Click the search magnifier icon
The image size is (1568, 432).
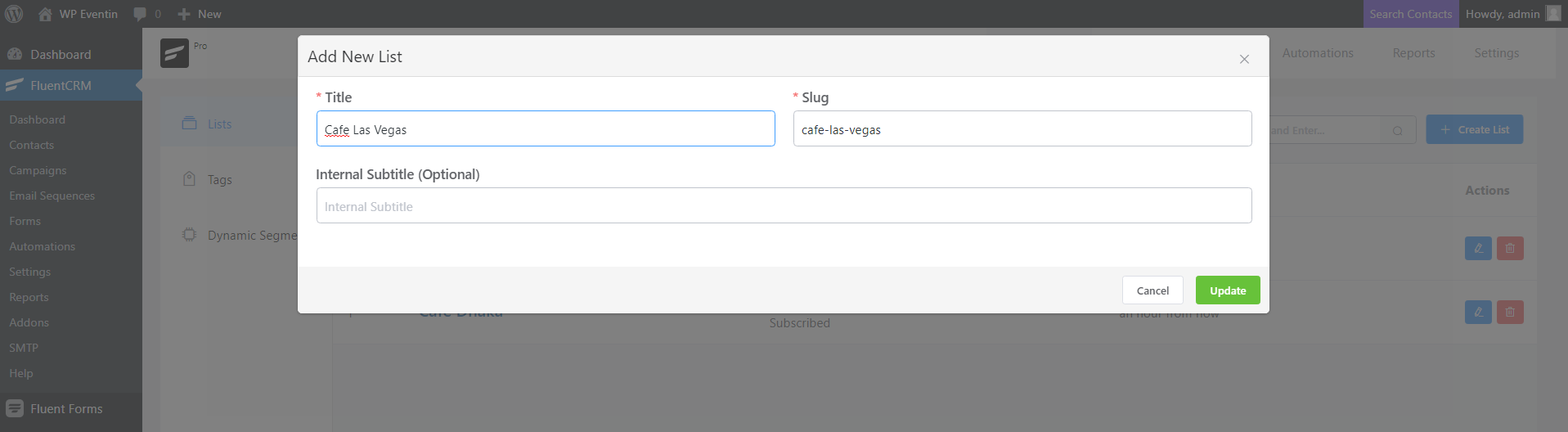point(1398,130)
